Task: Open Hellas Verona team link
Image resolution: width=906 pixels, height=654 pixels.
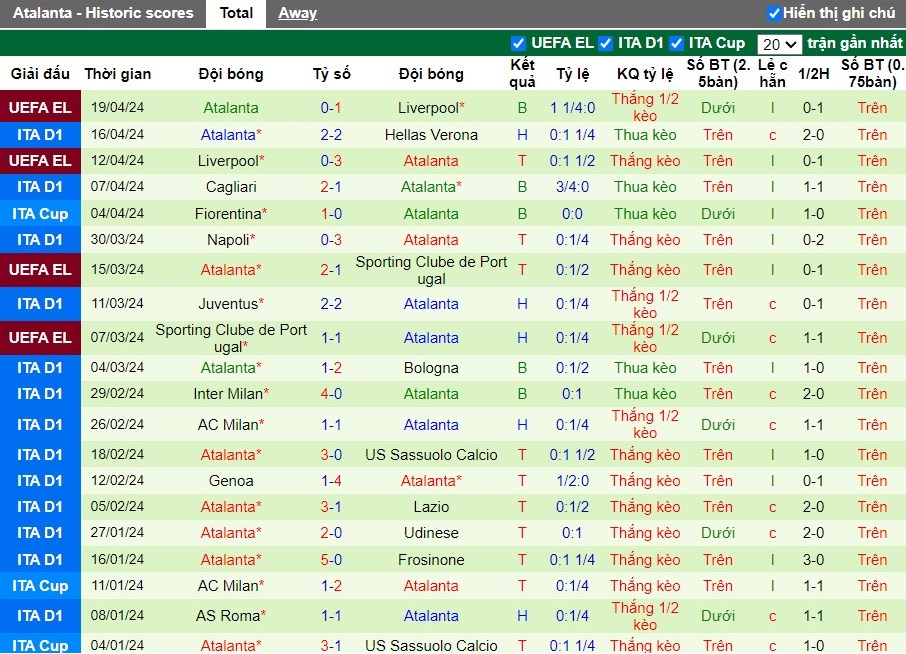Action: (431, 135)
